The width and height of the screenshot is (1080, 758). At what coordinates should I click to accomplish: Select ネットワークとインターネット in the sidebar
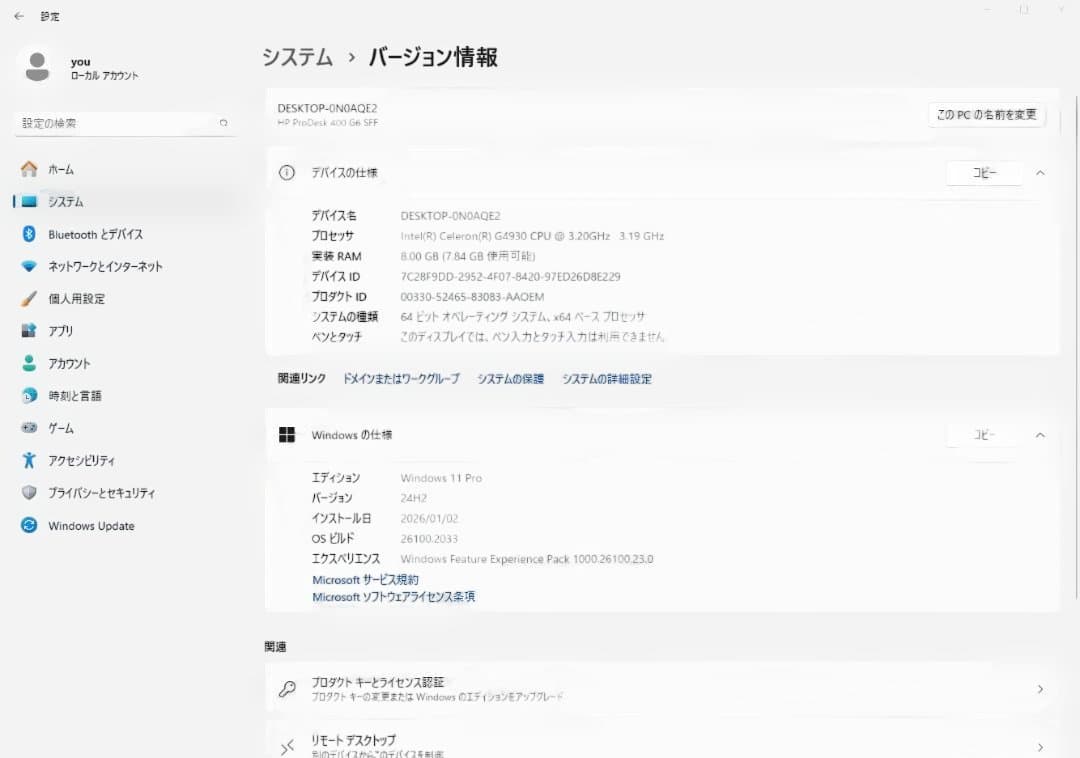tap(106, 266)
